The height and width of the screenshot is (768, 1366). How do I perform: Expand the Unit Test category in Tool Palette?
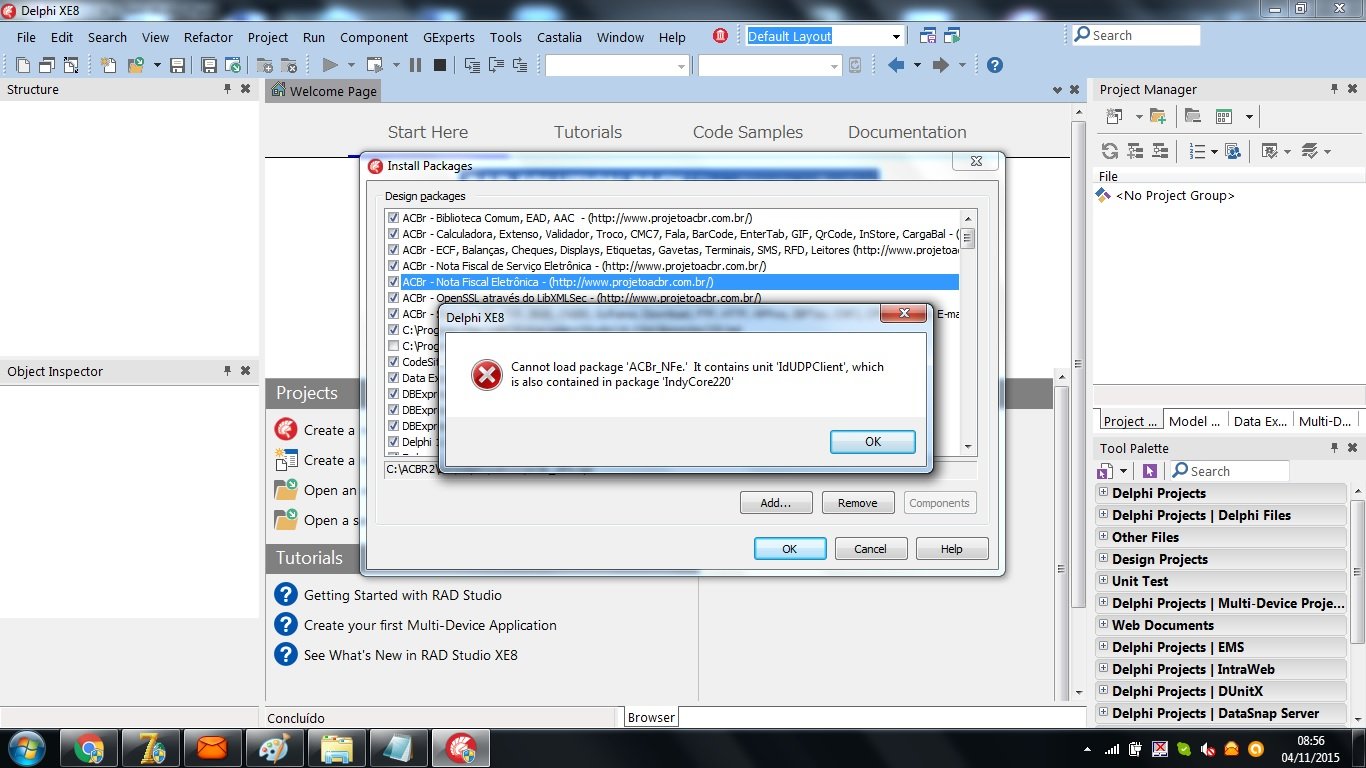1103,580
